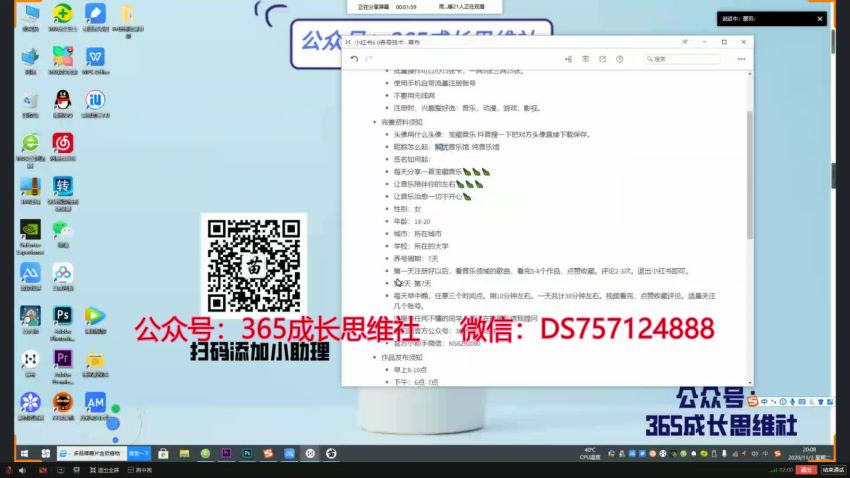
Task: Click the 性别：女 line
Action: [407, 209]
